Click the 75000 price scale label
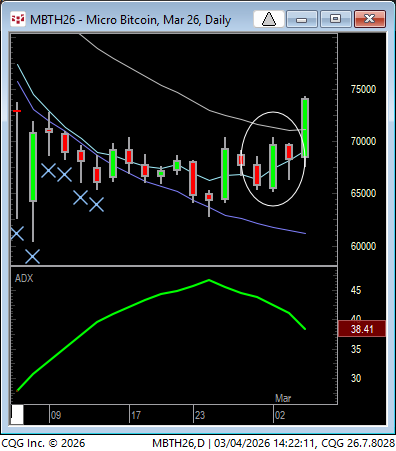Image resolution: width=396 pixels, height=451 pixels. [363, 89]
